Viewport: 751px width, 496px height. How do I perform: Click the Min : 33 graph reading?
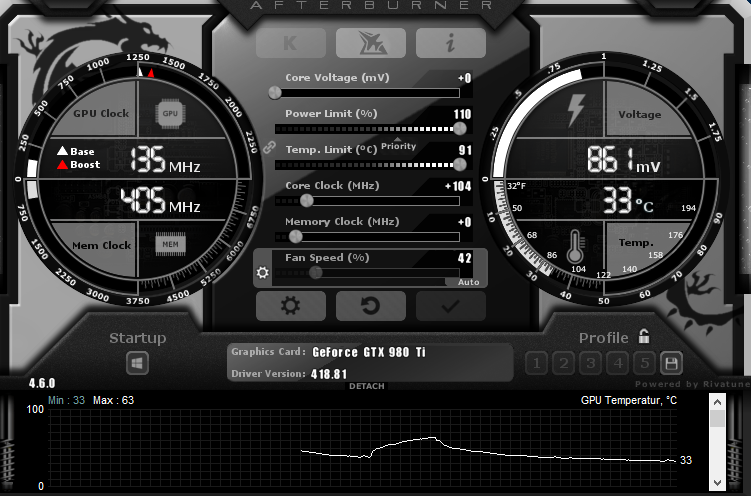[67, 400]
